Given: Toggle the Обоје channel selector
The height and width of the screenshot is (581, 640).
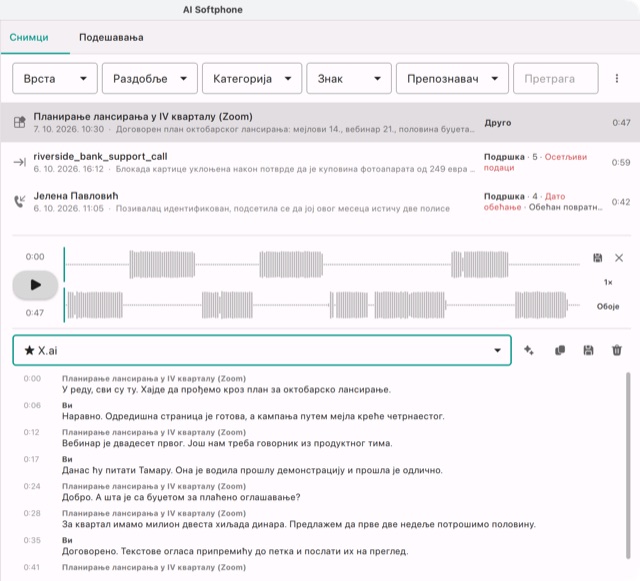Looking at the screenshot, I should pos(608,306).
